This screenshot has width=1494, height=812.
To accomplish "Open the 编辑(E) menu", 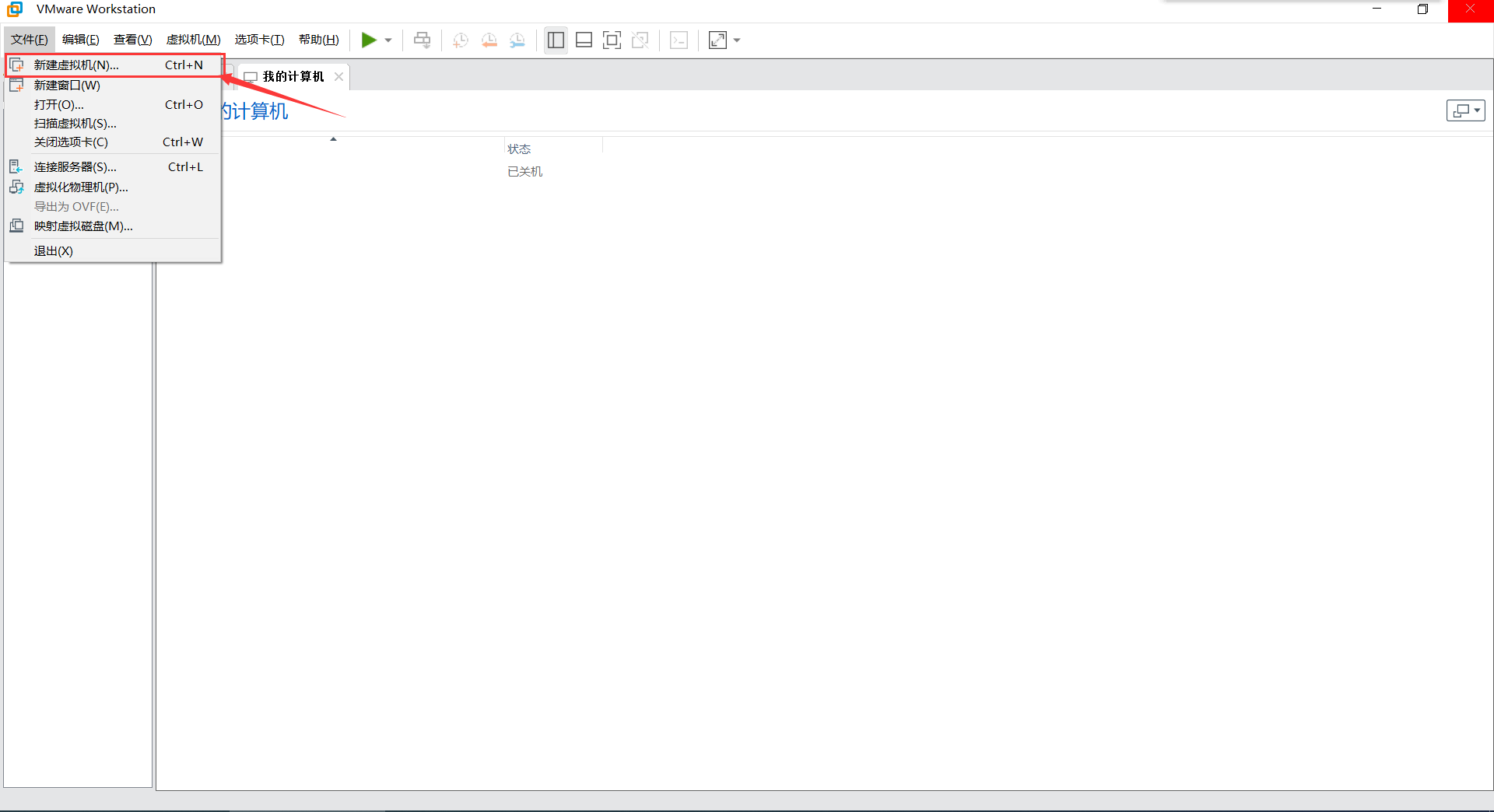I will tap(81, 40).
